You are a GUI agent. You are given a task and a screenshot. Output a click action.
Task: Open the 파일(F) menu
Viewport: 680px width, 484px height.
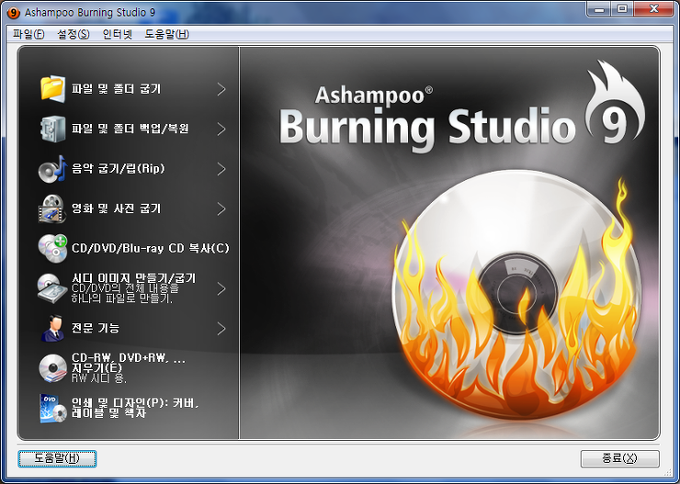[x=29, y=34]
